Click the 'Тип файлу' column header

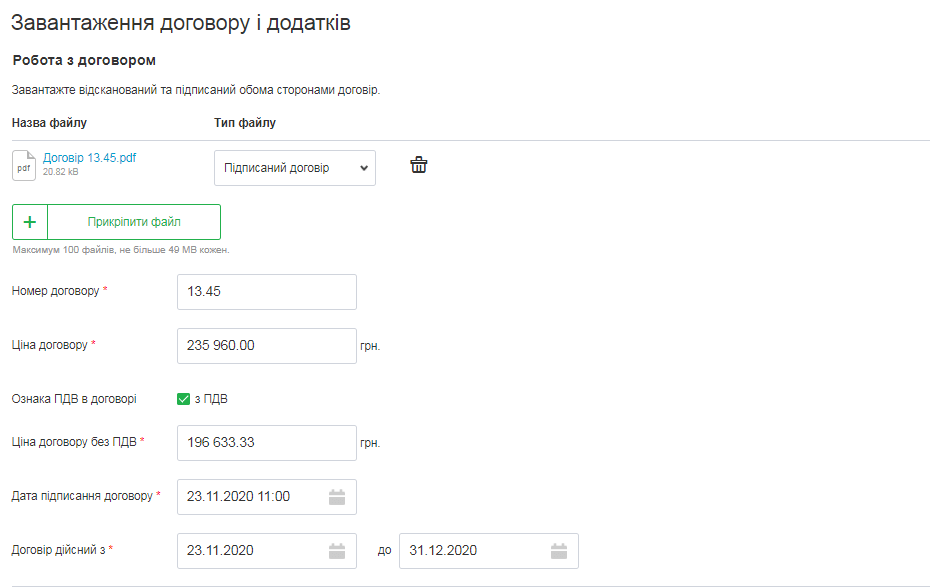tap(245, 123)
